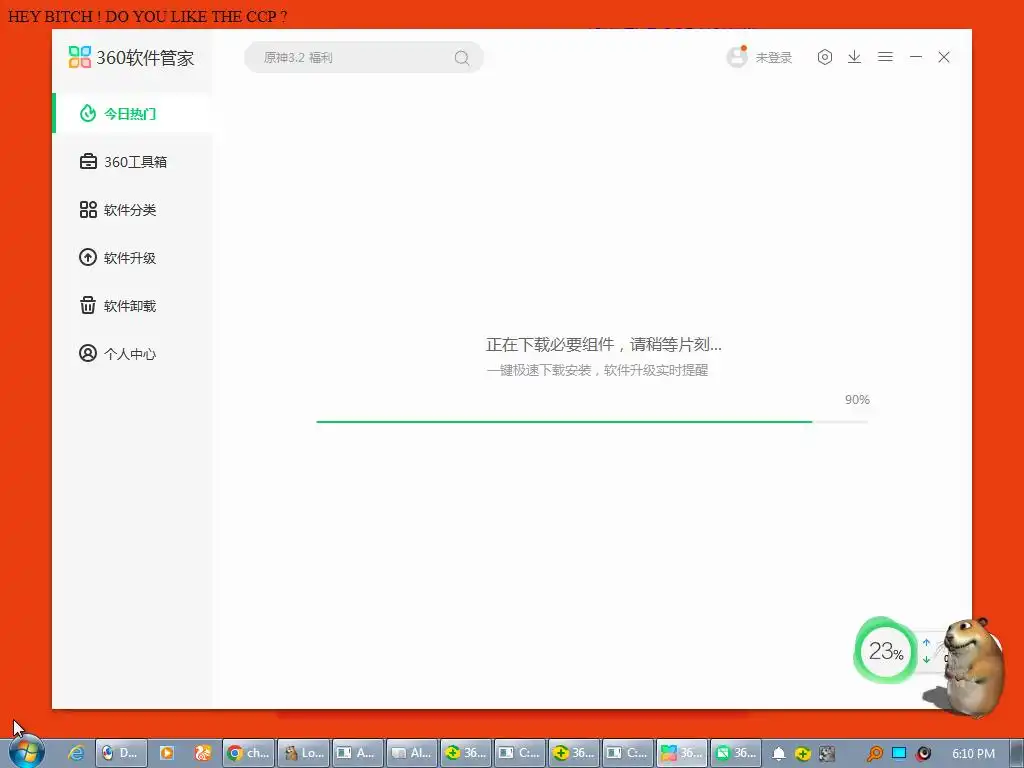This screenshot has width=1024, height=768.
Task: Close the 360软件管家 window
Action: coord(944,57)
